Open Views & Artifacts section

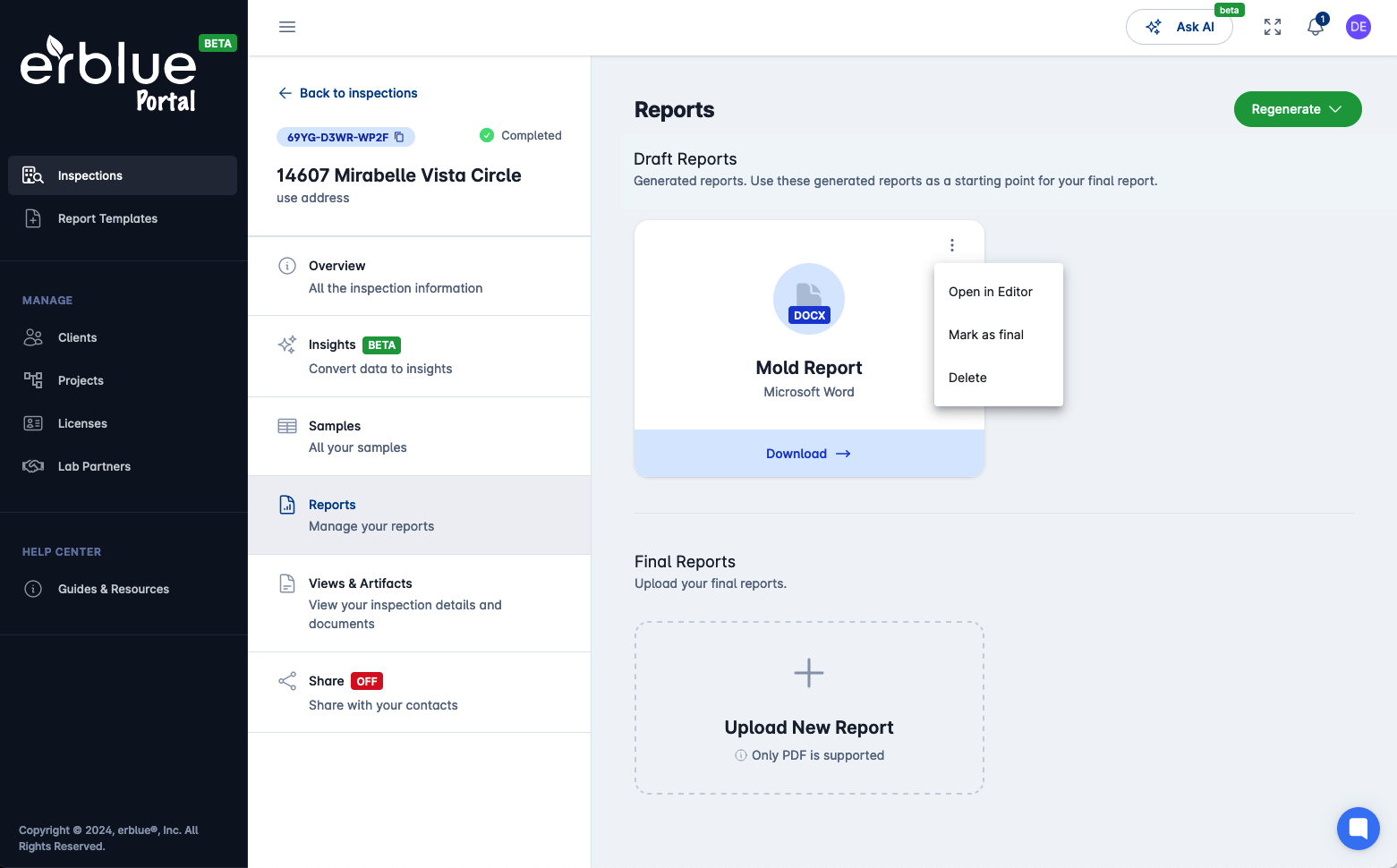419,603
